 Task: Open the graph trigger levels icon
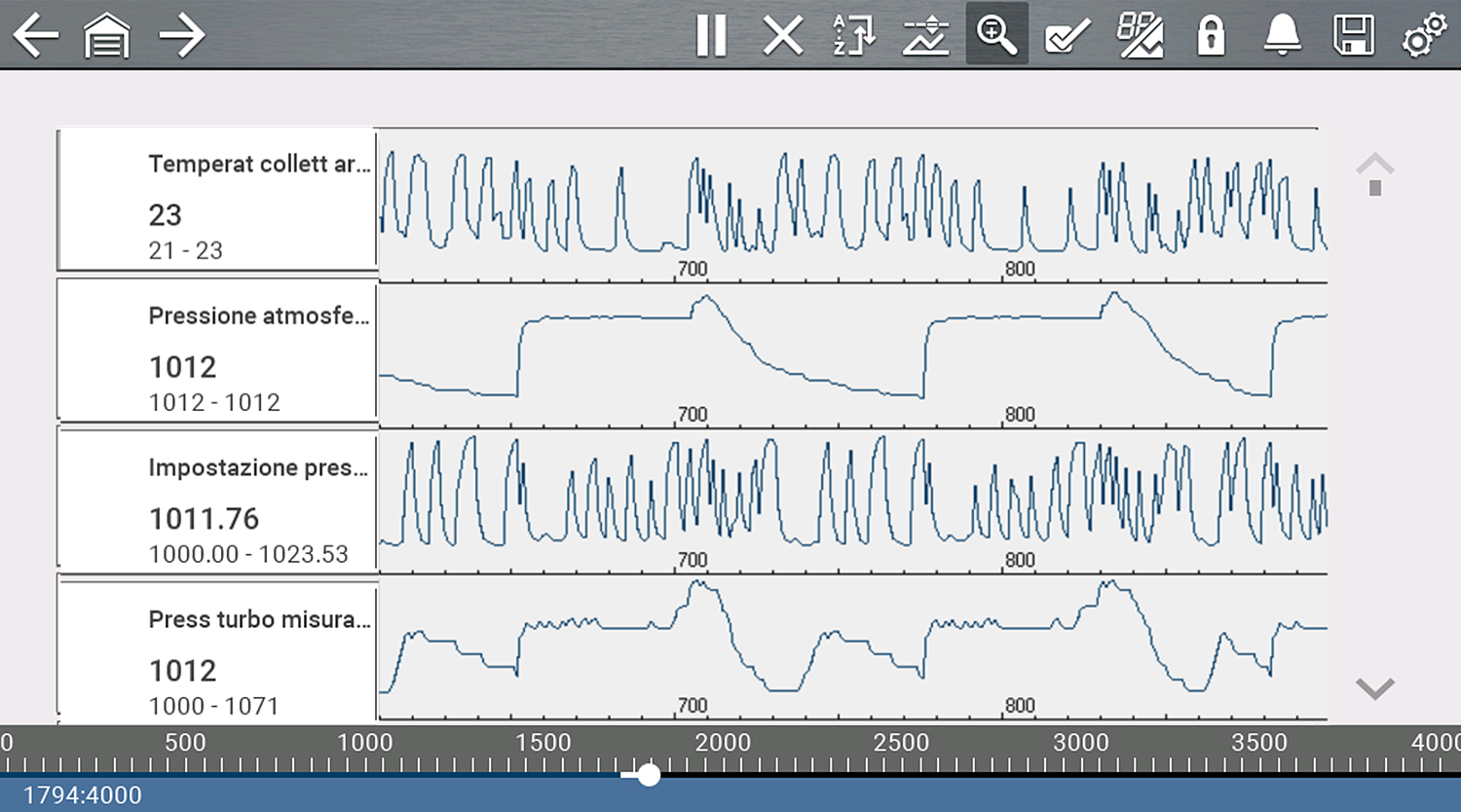925,36
